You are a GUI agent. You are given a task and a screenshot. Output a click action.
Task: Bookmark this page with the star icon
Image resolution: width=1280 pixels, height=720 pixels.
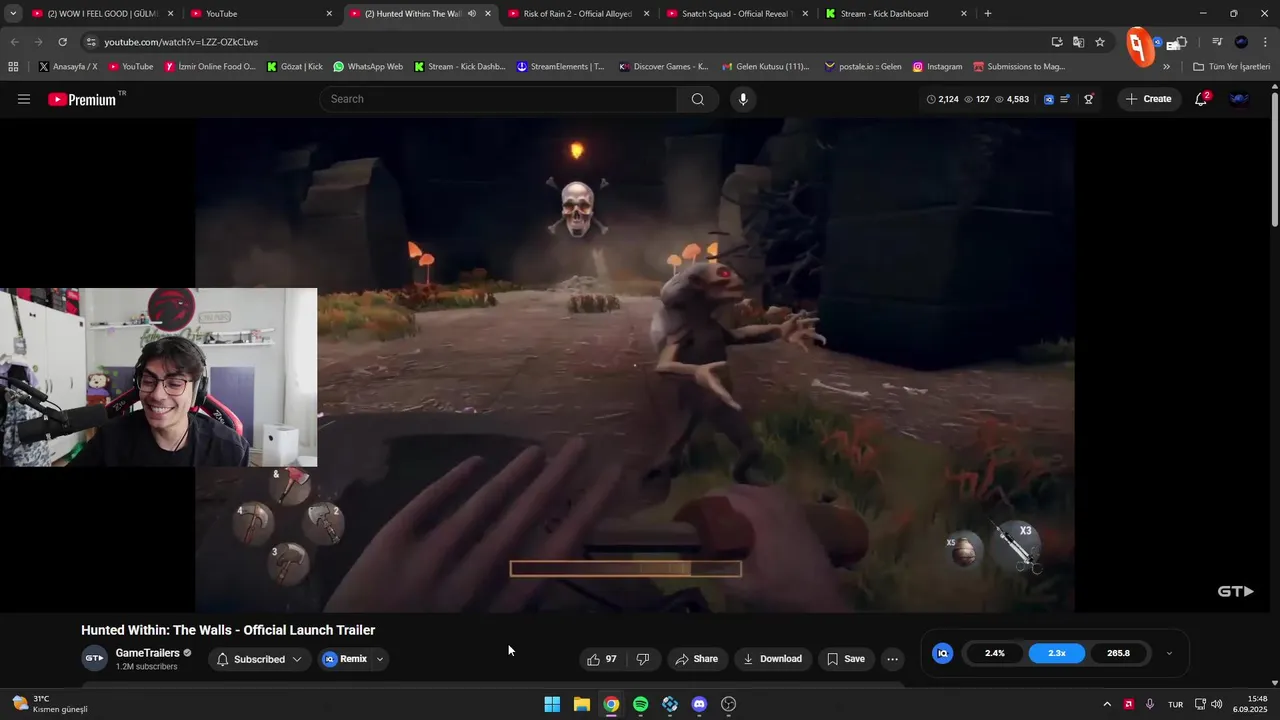pyautogui.click(x=1100, y=42)
